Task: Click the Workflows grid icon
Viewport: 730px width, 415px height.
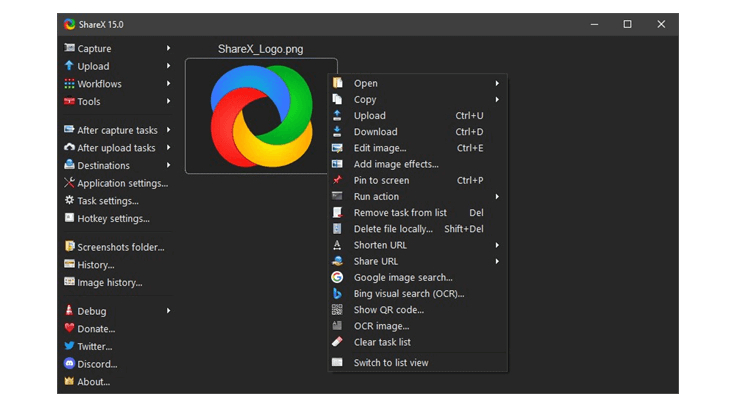Action: click(69, 83)
